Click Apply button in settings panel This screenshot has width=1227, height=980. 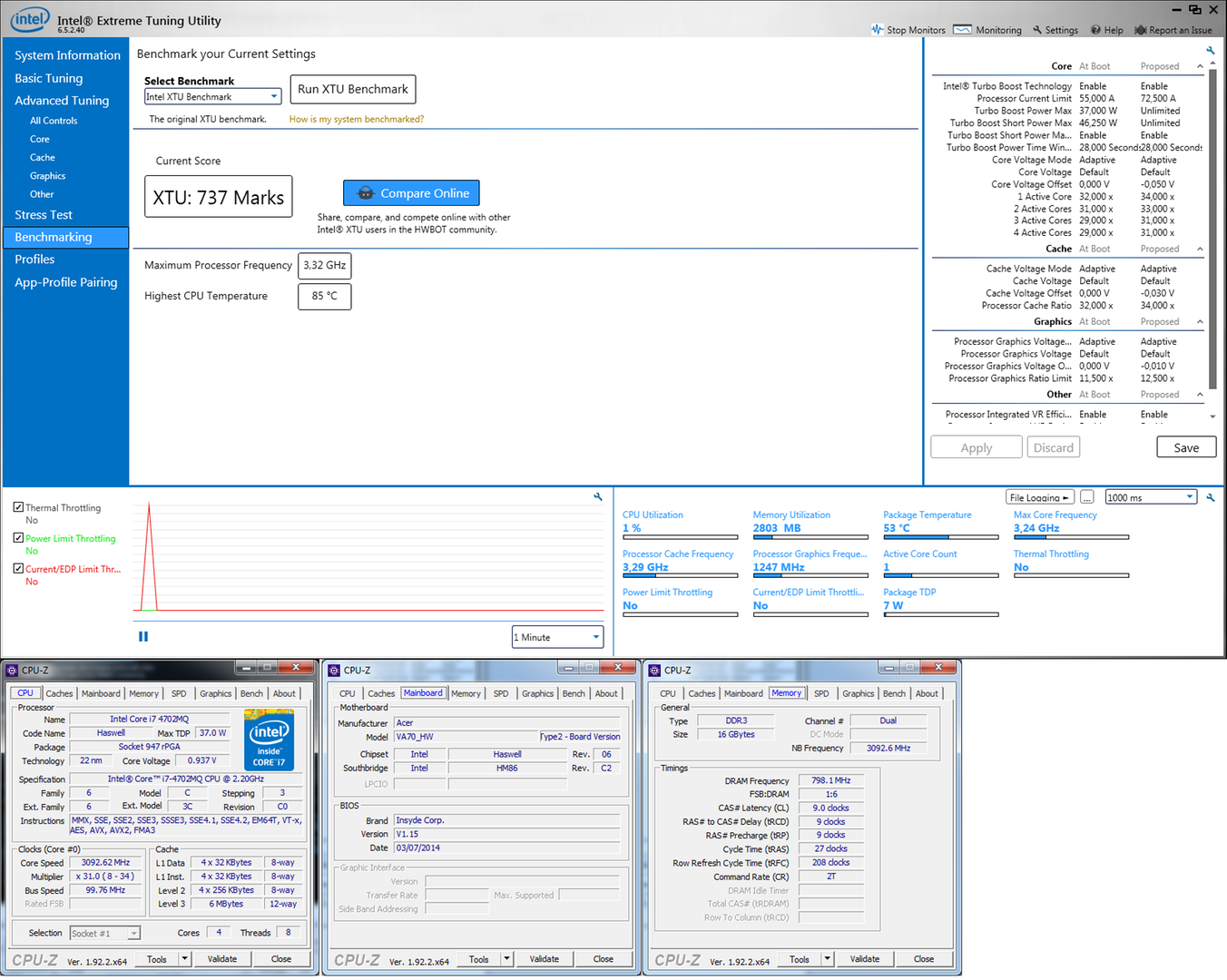[x=977, y=447]
